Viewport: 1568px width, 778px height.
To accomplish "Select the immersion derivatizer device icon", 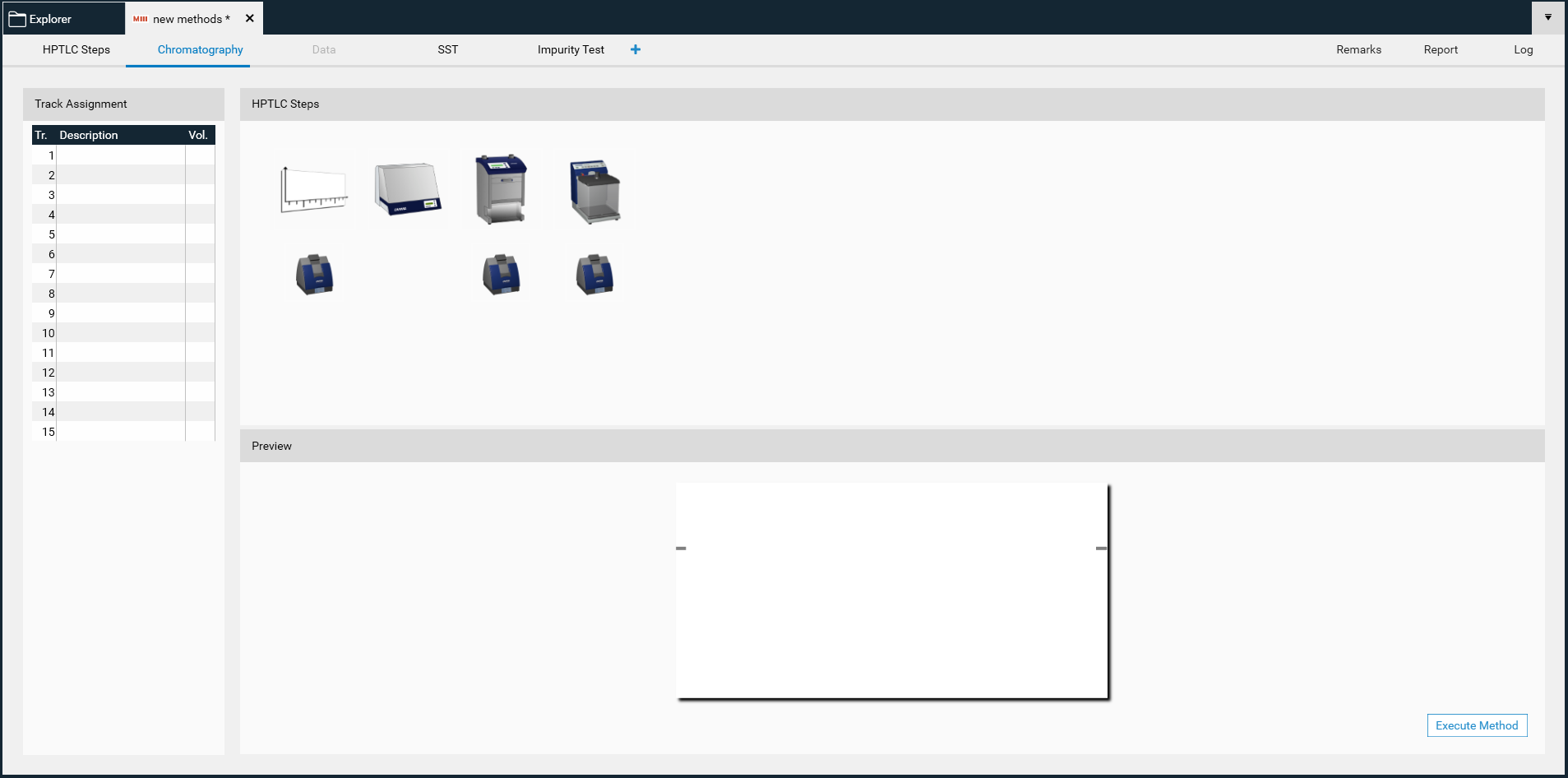I will tap(594, 191).
